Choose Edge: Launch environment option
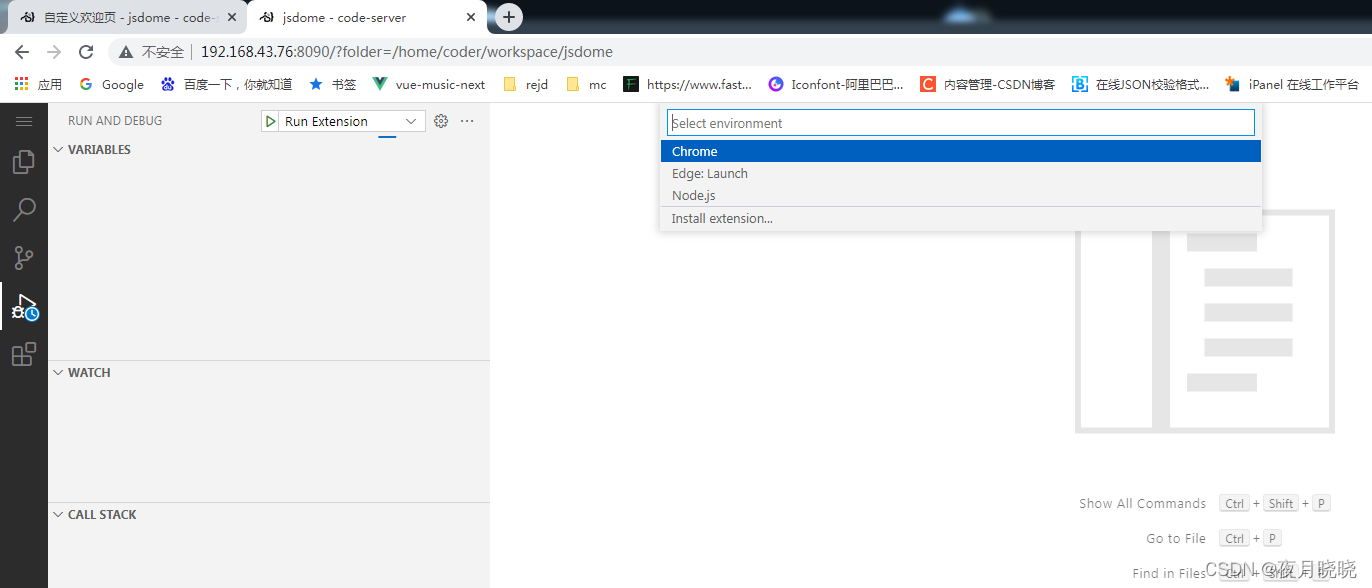1372x588 pixels. pos(961,173)
